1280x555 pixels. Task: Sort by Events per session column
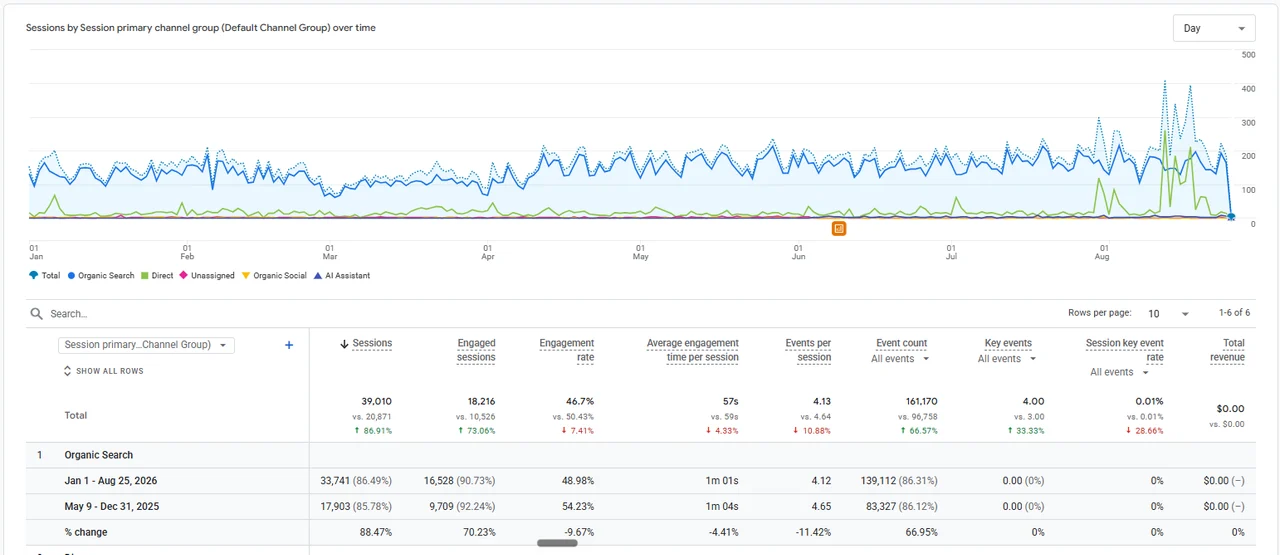point(808,350)
